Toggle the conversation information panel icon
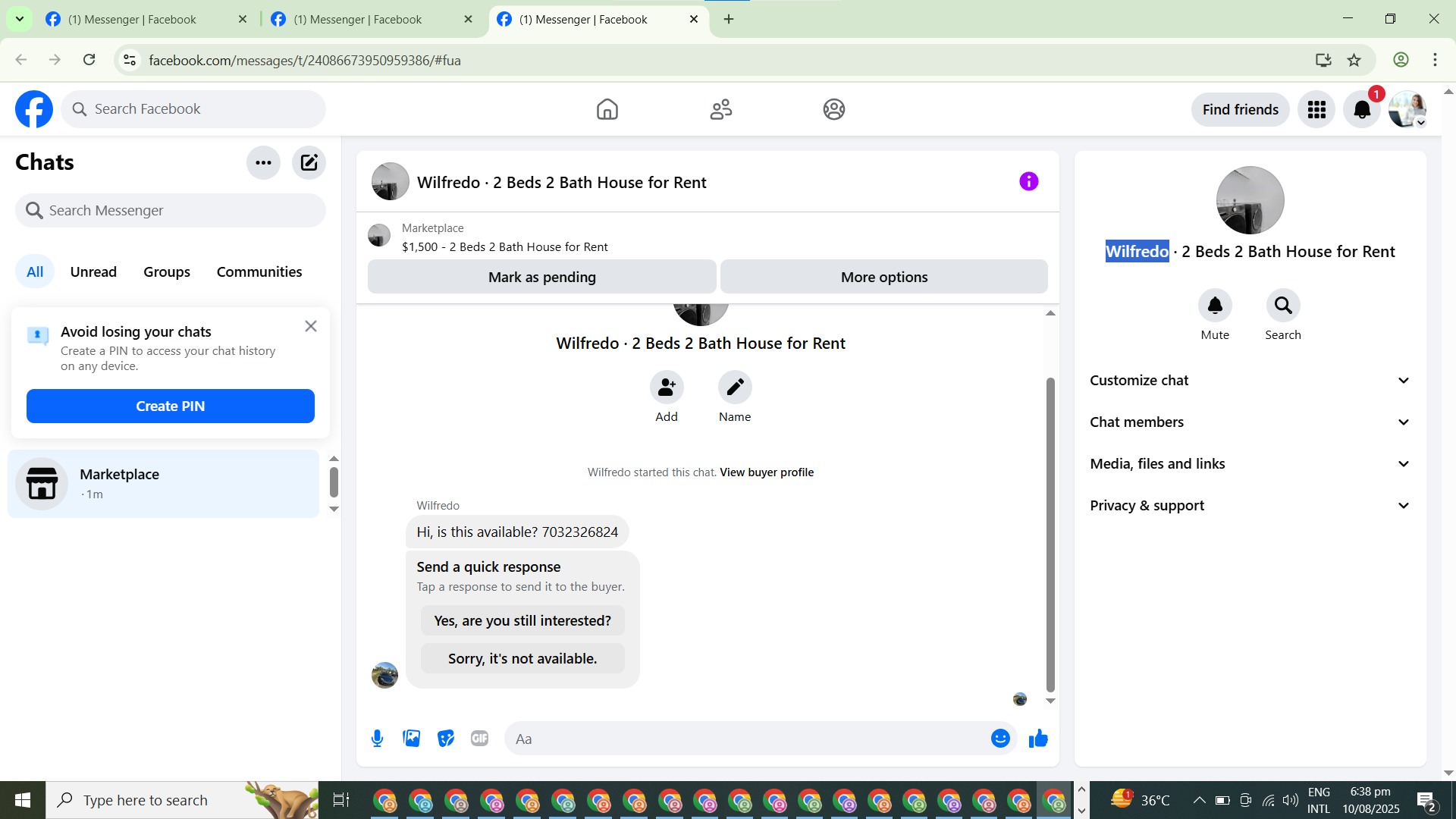The width and height of the screenshot is (1456, 819). [x=1028, y=181]
